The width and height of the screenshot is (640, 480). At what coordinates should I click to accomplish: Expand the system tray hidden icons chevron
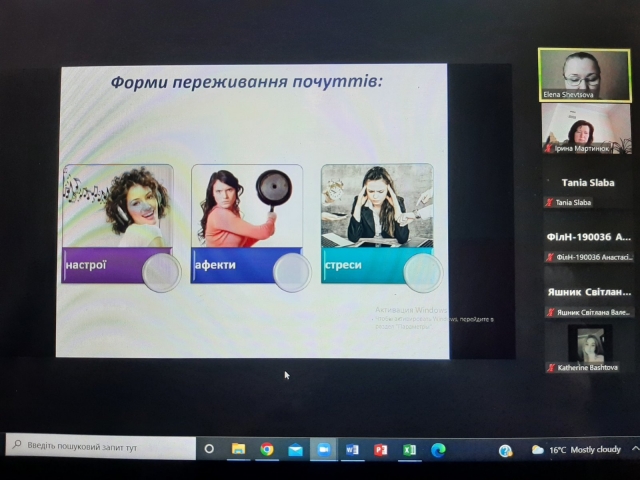click(635, 449)
